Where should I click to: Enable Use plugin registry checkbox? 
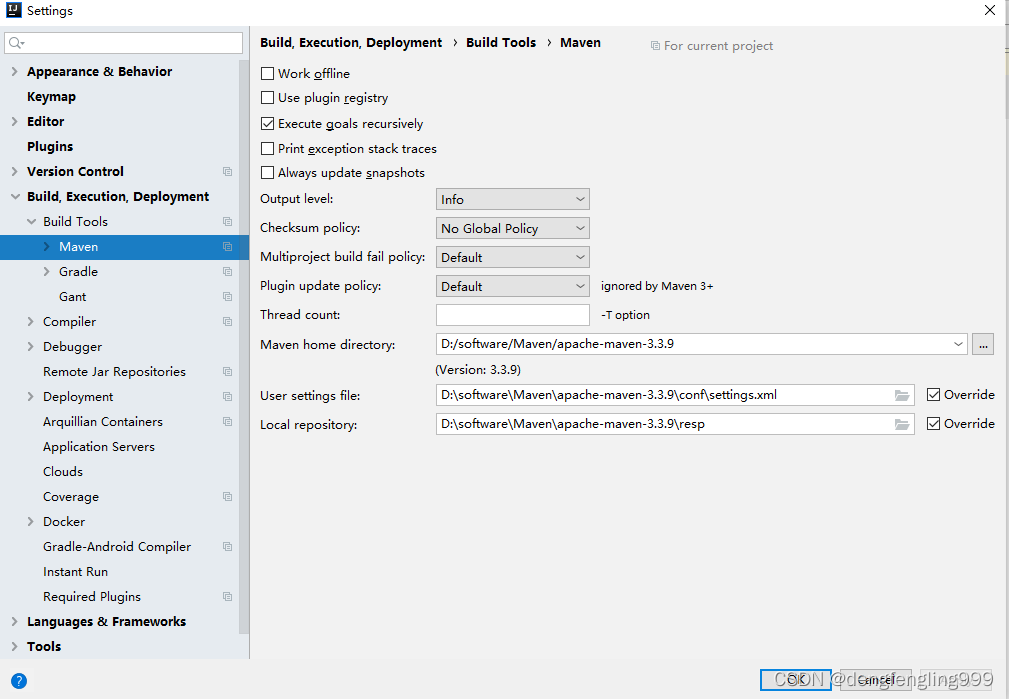pyautogui.click(x=267, y=98)
